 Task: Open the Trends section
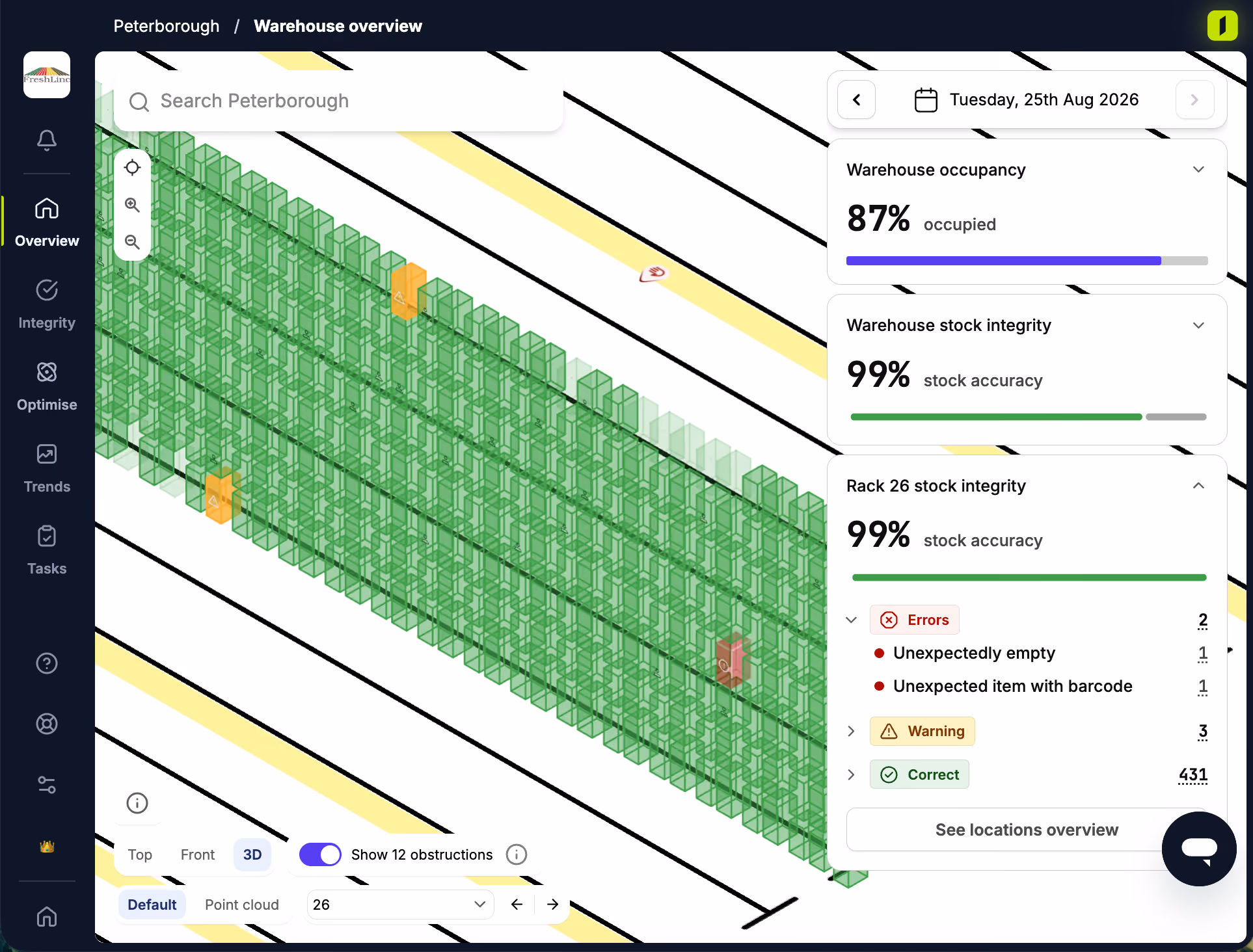click(47, 468)
